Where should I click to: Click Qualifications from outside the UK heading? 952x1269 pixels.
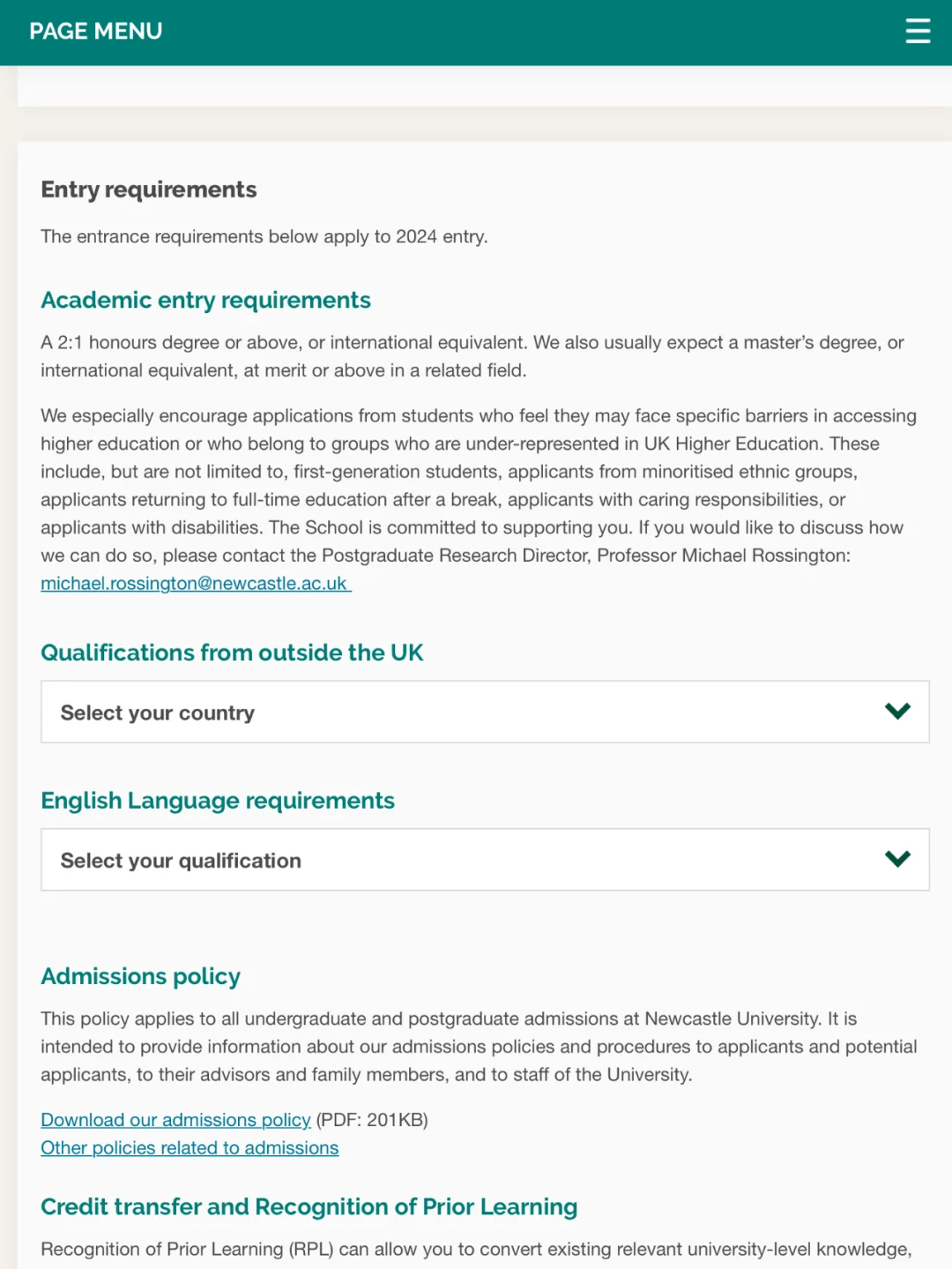coord(232,653)
